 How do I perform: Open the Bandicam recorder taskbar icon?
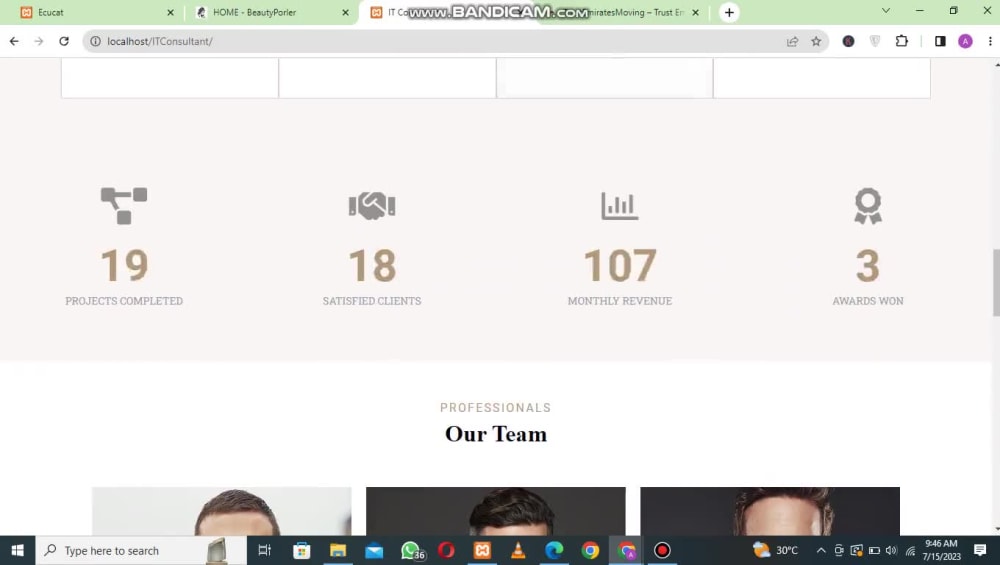click(x=662, y=550)
